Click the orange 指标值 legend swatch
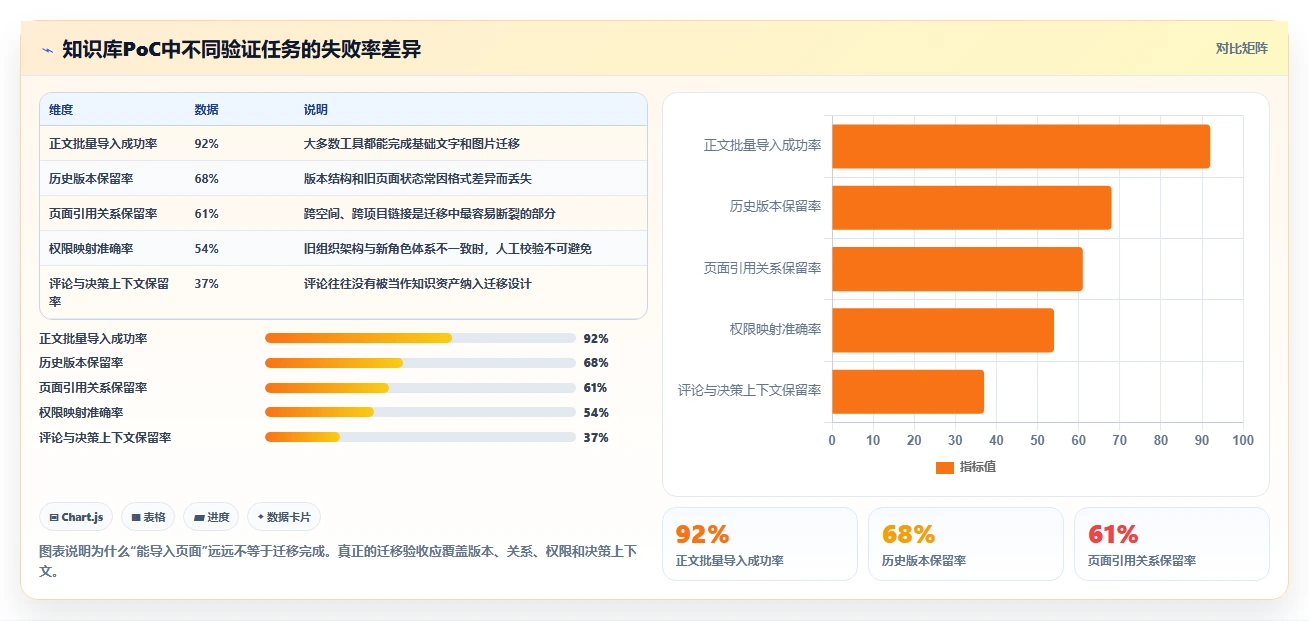The height and width of the screenshot is (621, 1309). (x=945, y=468)
